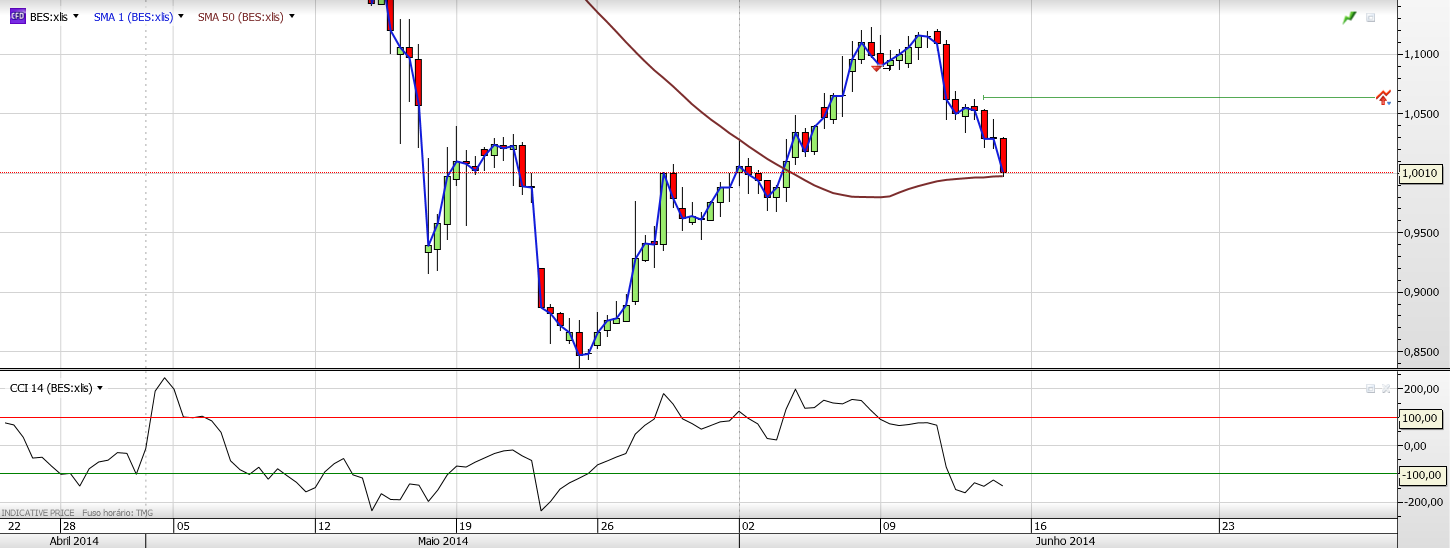This screenshot has height=548, width=1450.
Task: Click the 0,9500 price axis label
Action: 1422,233
